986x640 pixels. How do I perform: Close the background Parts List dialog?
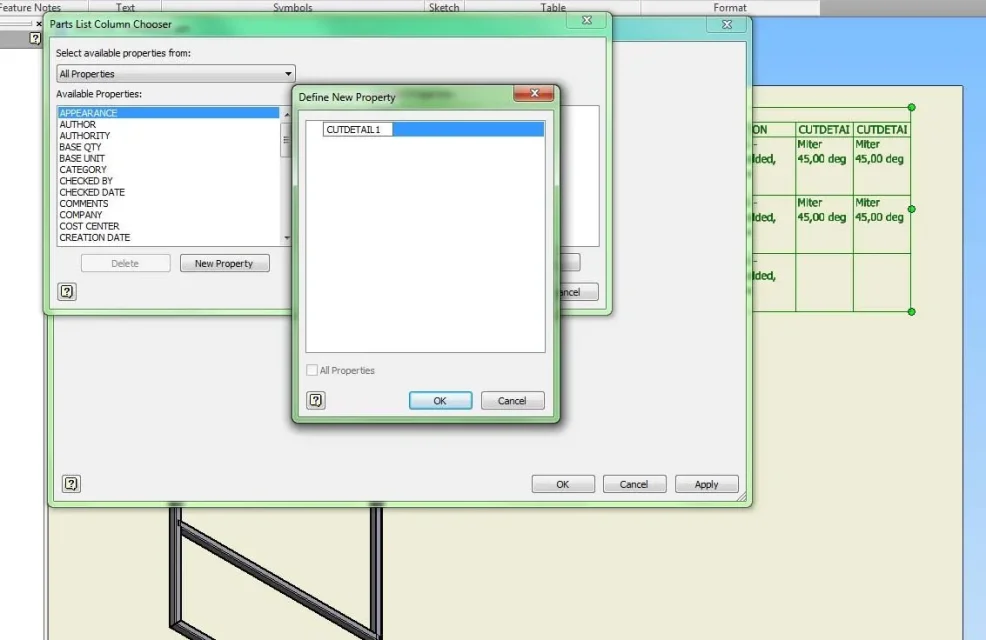(x=727, y=25)
